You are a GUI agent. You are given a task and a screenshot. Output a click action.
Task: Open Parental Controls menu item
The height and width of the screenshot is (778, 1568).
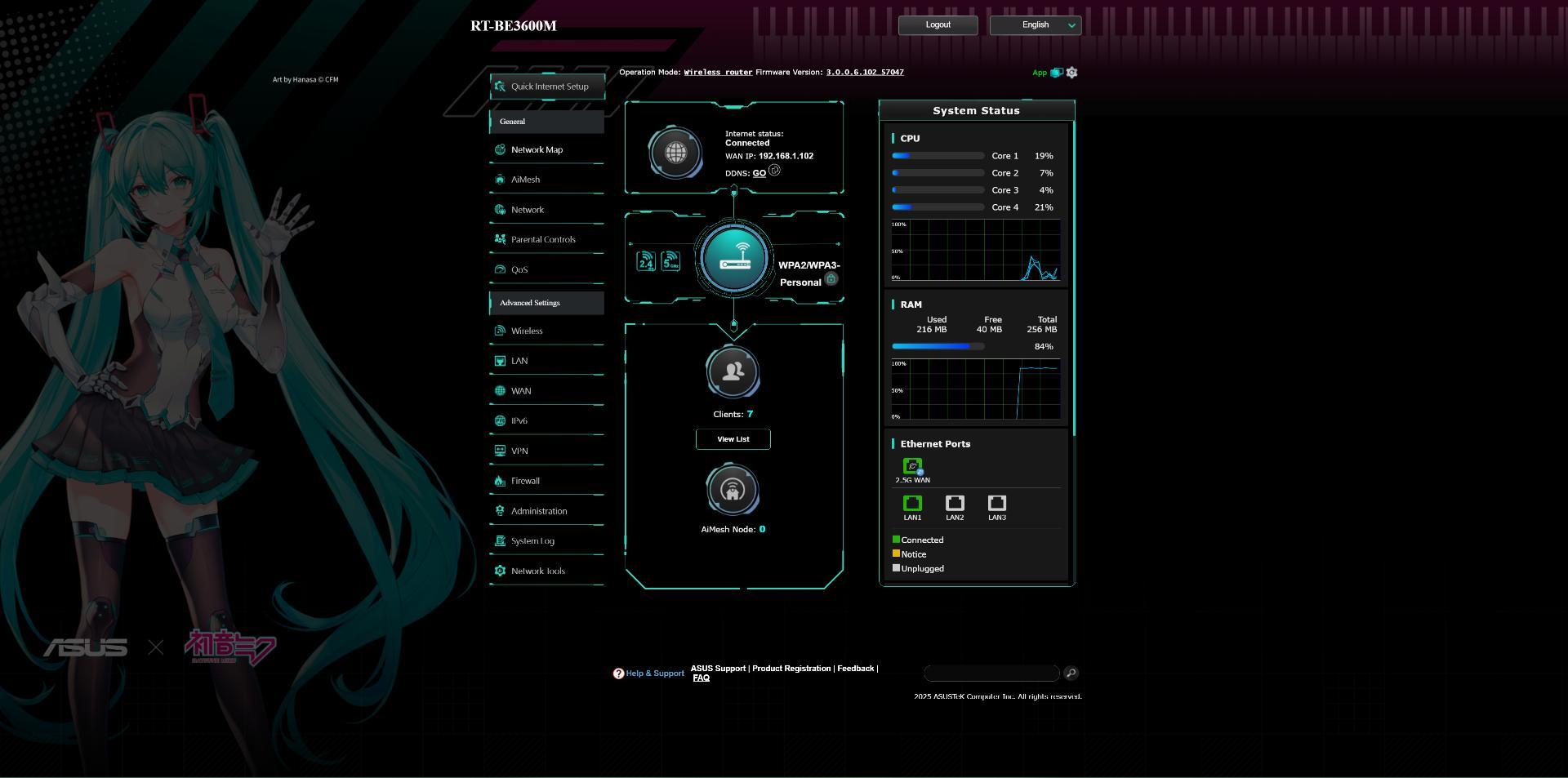click(x=543, y=240)
